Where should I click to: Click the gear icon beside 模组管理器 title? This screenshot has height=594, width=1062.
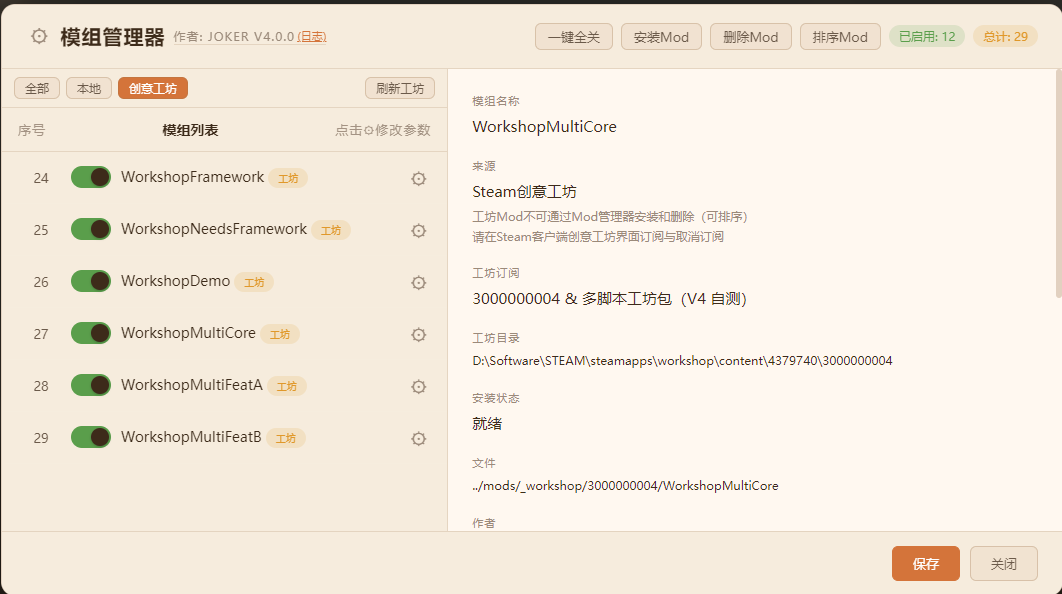pyautogui.click(x=39, y=36)
